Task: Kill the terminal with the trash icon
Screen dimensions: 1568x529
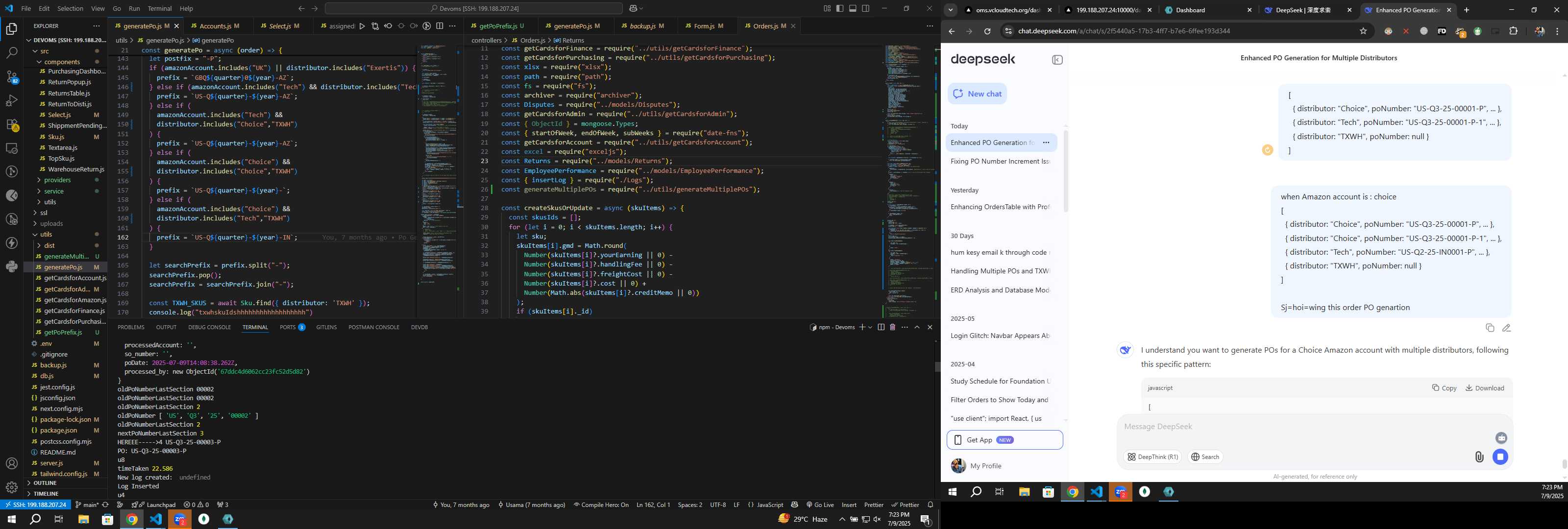Action: (892, 328)
